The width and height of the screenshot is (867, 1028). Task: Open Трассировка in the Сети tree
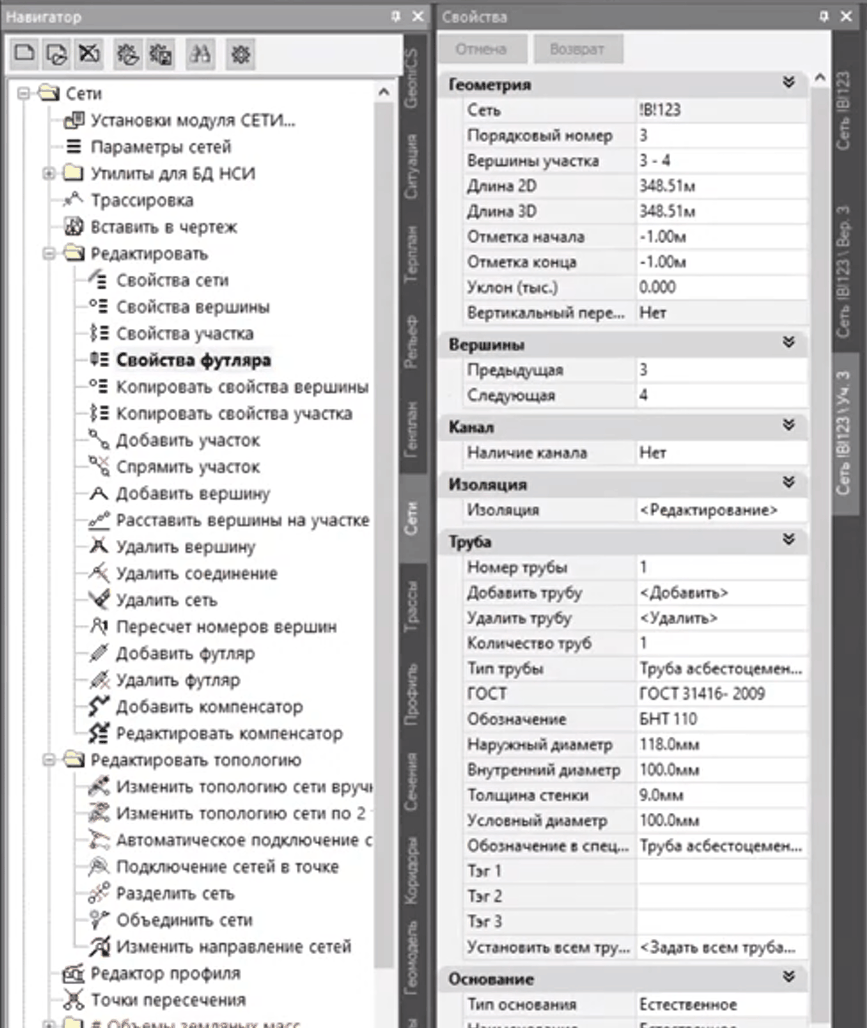point(142,200)
